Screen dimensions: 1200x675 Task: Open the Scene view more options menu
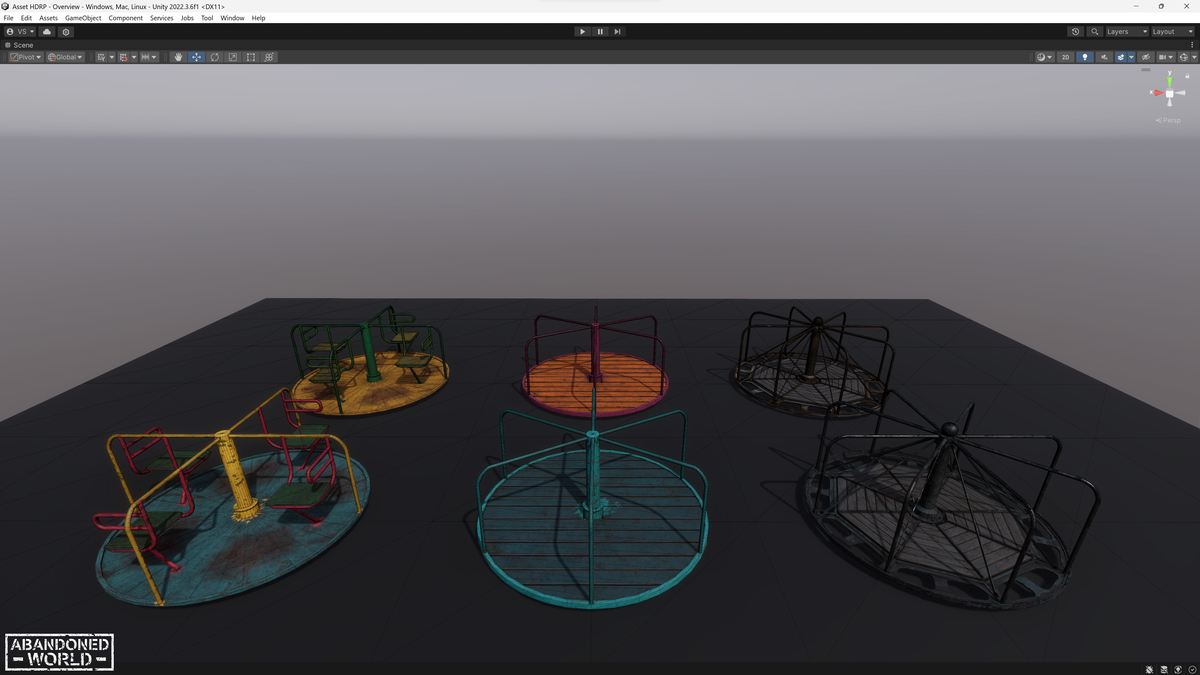tap(1192, 45)
